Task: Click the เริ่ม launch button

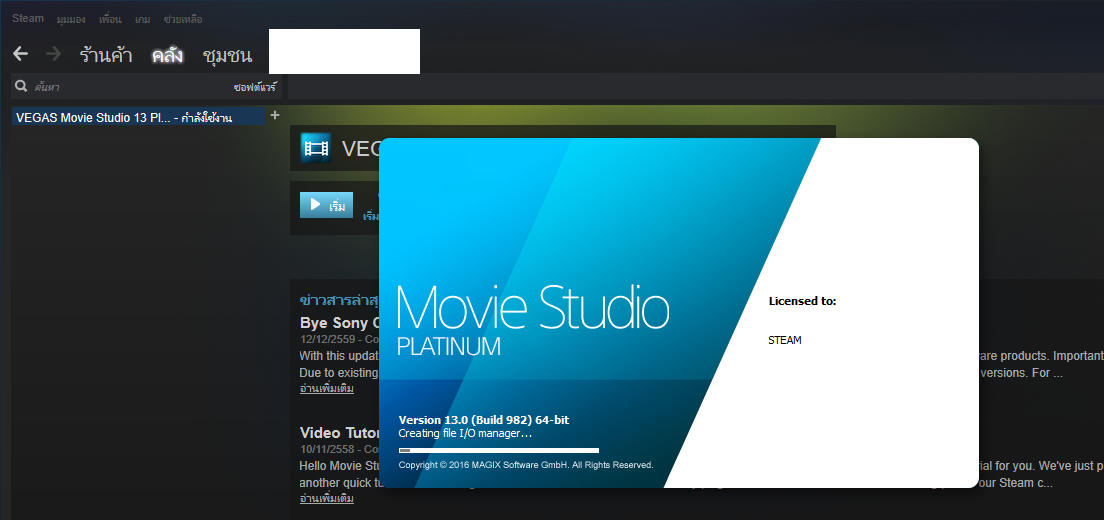Action: [327, 205]
